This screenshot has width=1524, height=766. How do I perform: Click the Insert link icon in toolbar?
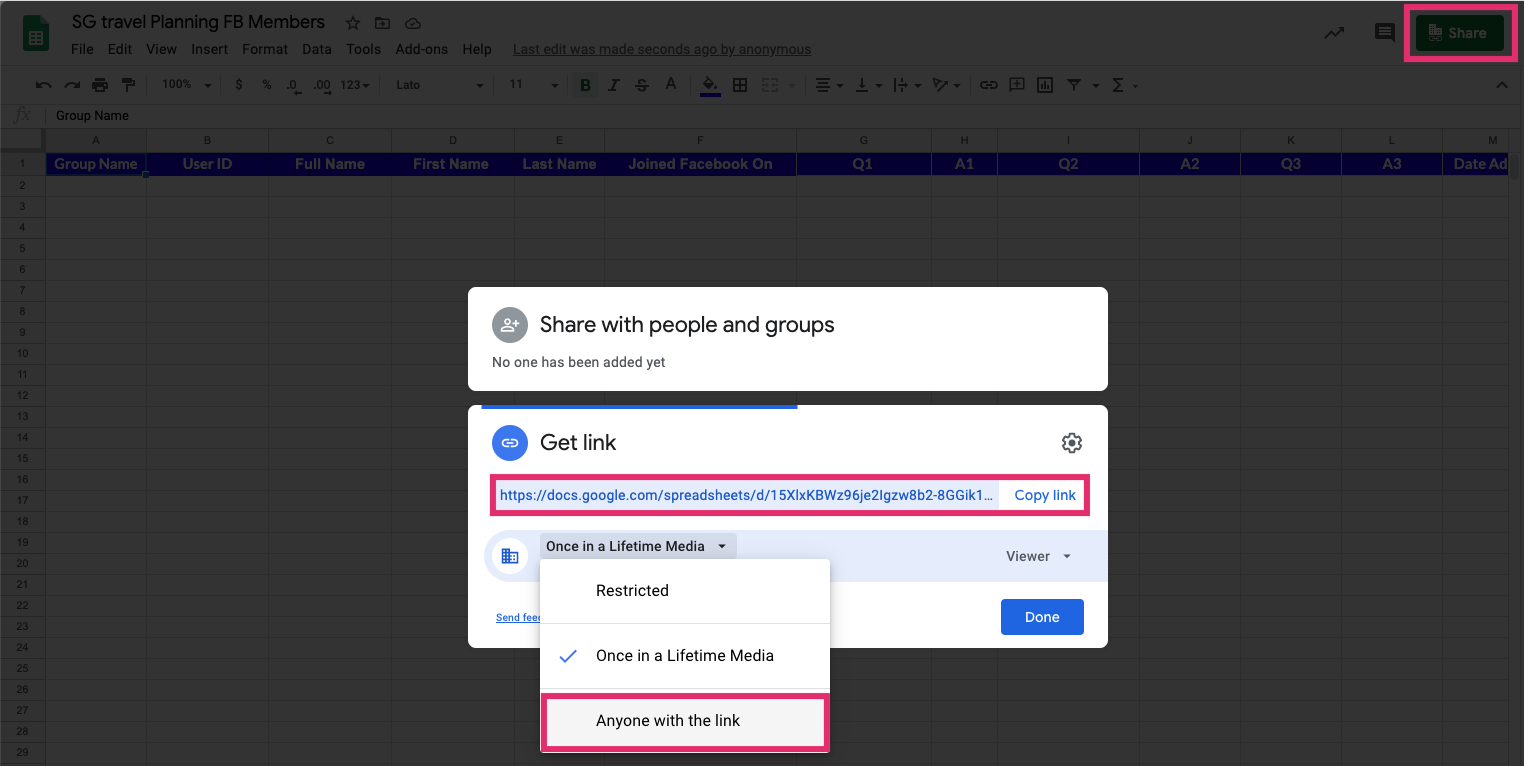pyautogui.click(x=988, y=85)
